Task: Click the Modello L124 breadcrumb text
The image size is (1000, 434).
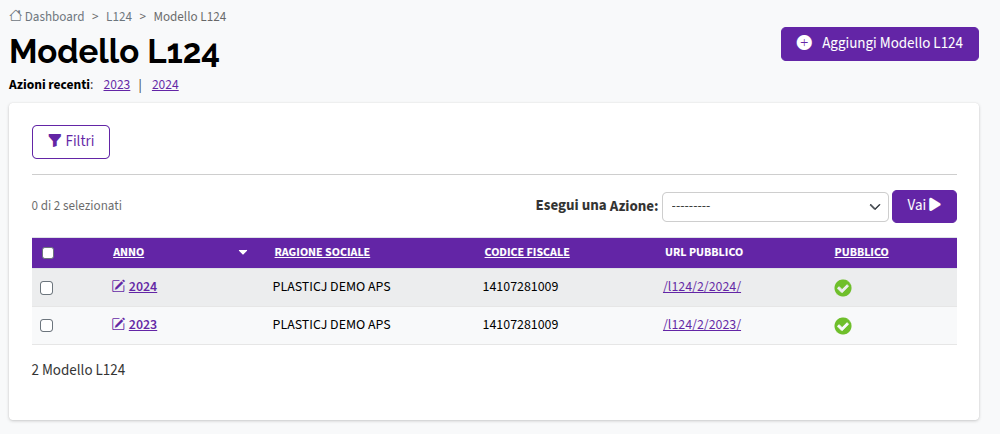Action: click(x=190, y=16)
